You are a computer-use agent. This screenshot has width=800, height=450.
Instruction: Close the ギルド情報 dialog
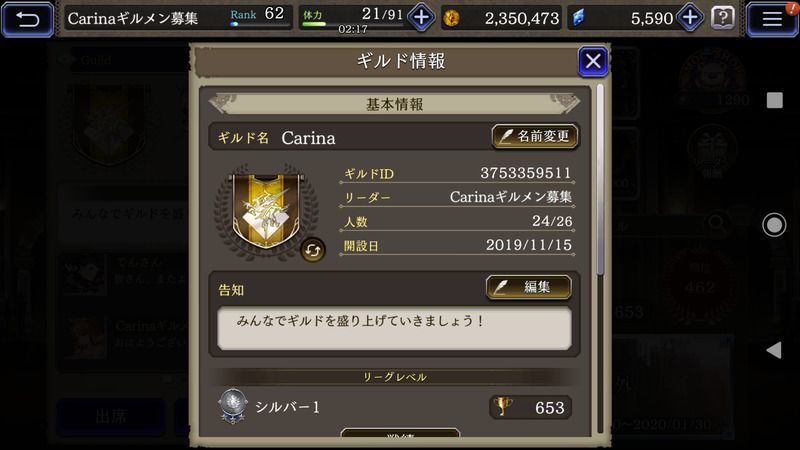point(593,61)
